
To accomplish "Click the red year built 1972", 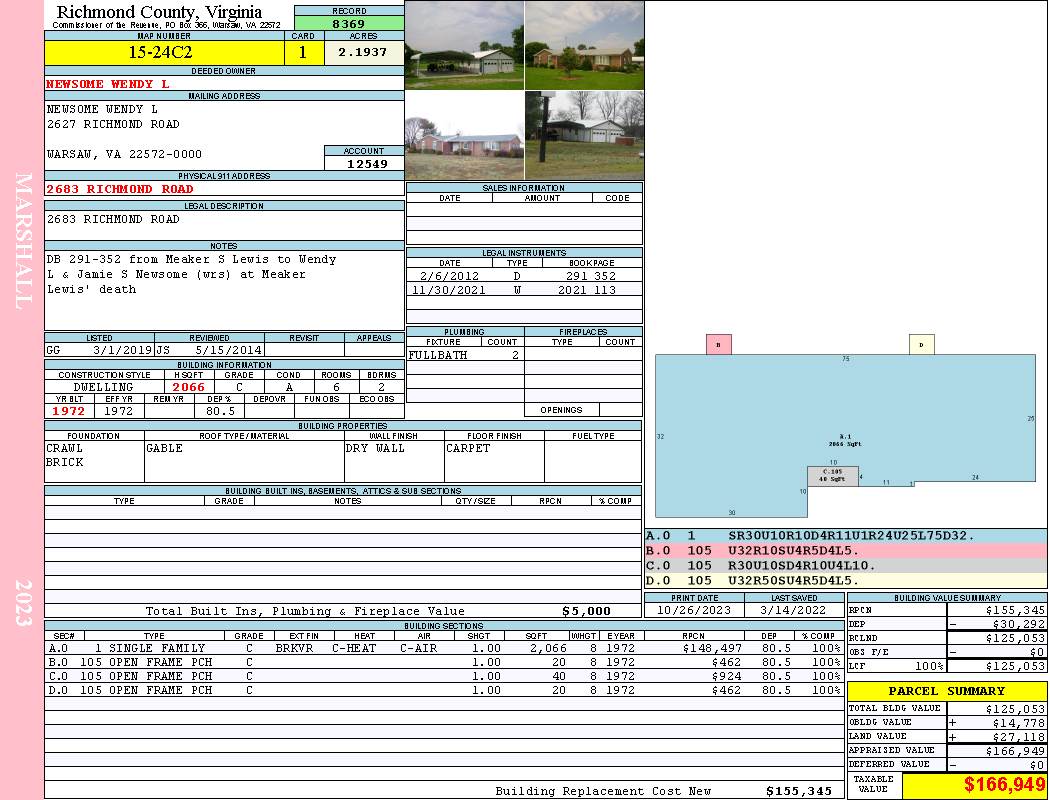I will (69, 411).
